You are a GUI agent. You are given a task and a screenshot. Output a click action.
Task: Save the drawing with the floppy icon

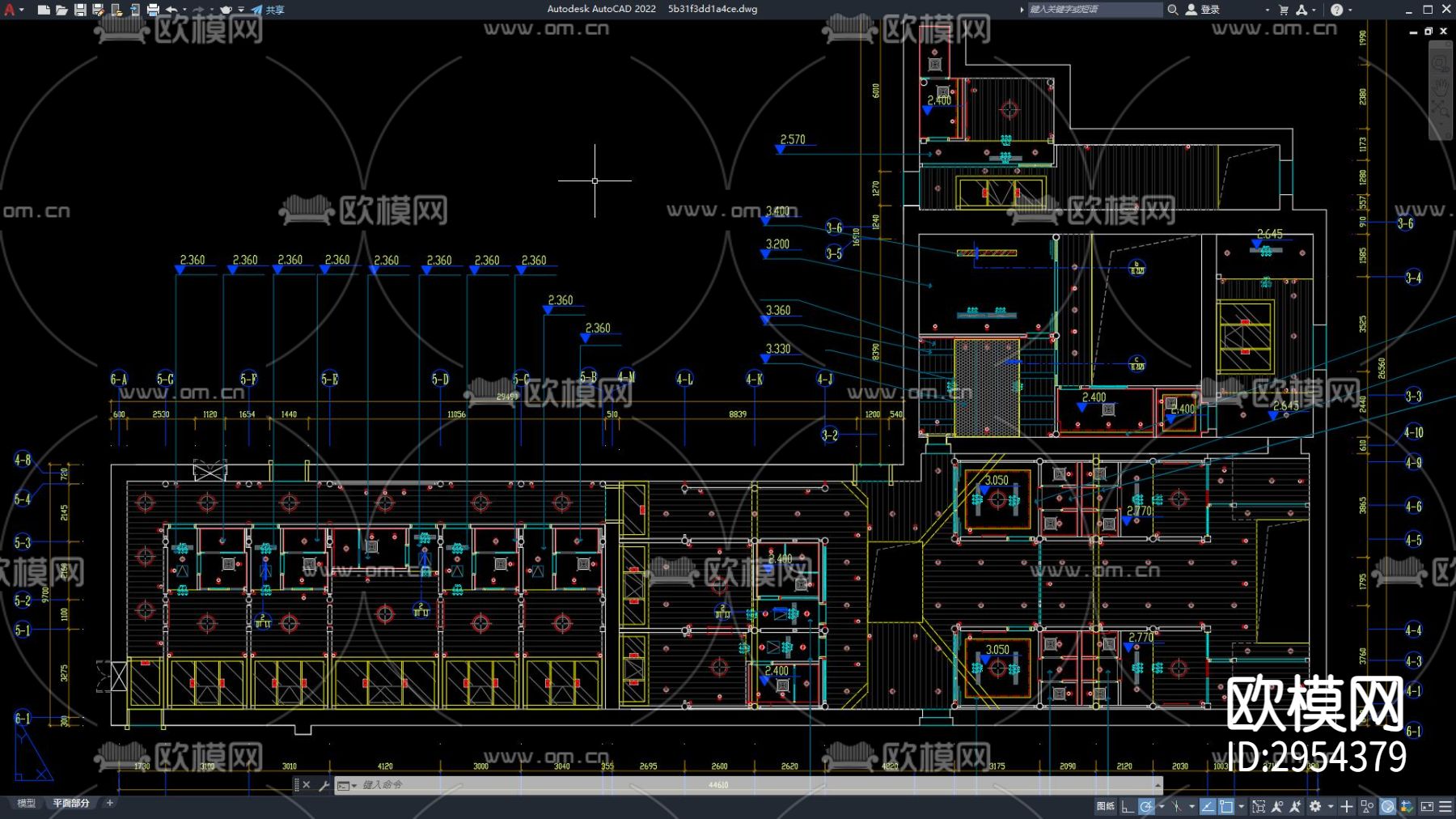[x=80, y=10]
